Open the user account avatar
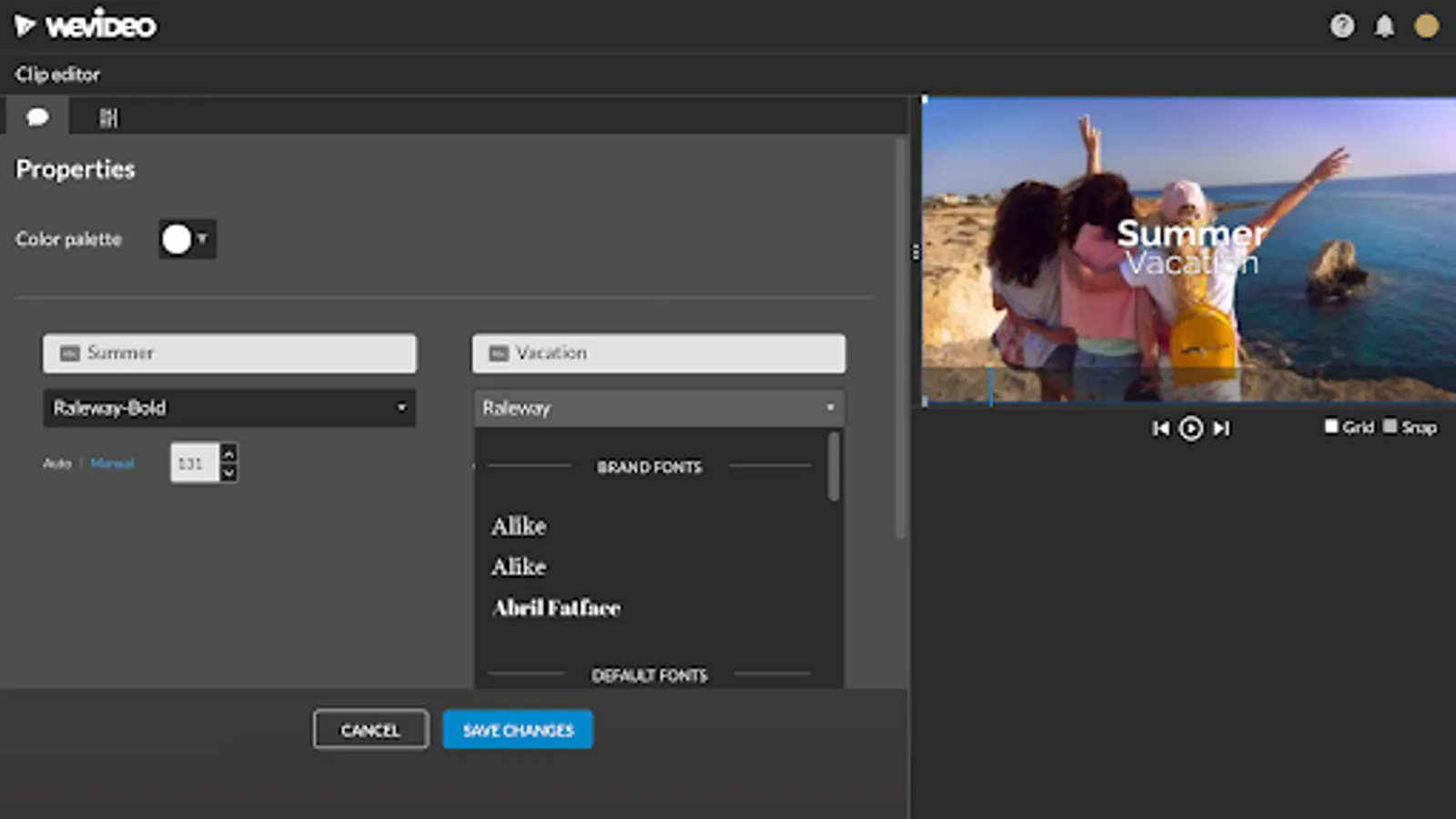 pyautogui.click(x=1426, y=25)
